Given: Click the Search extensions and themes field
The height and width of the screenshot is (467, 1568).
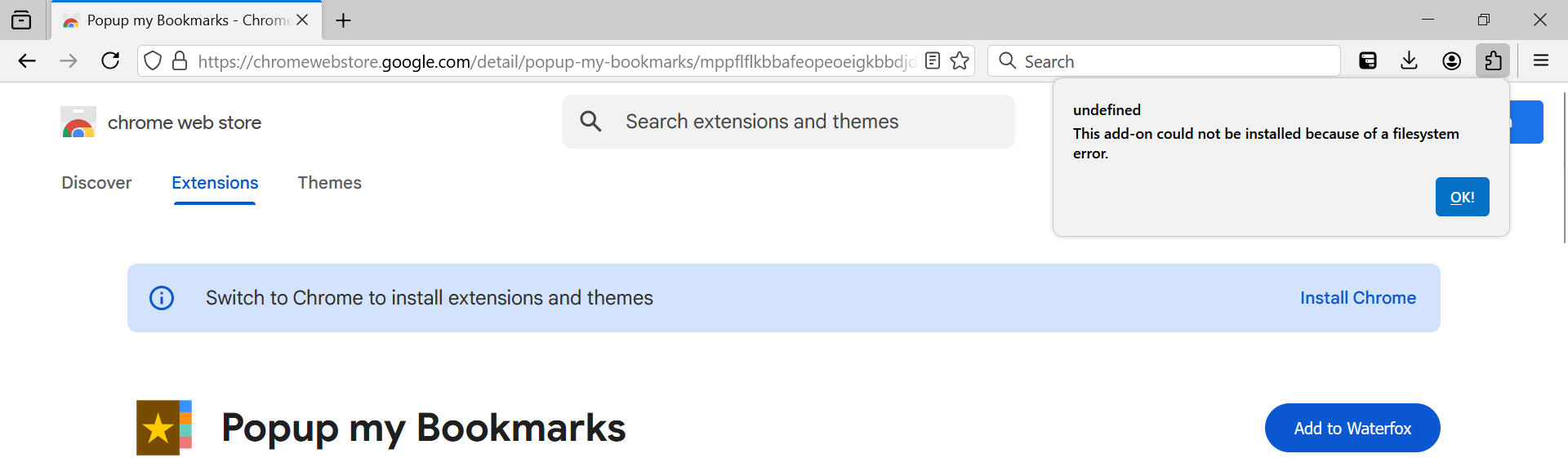Looking at the screenshot, I should pos(788,122).
